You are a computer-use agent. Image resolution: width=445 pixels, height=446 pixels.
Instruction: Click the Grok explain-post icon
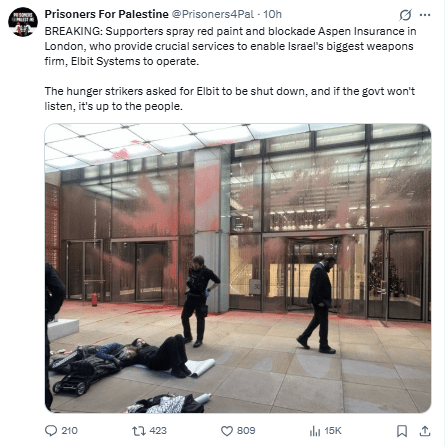[405, 15]
